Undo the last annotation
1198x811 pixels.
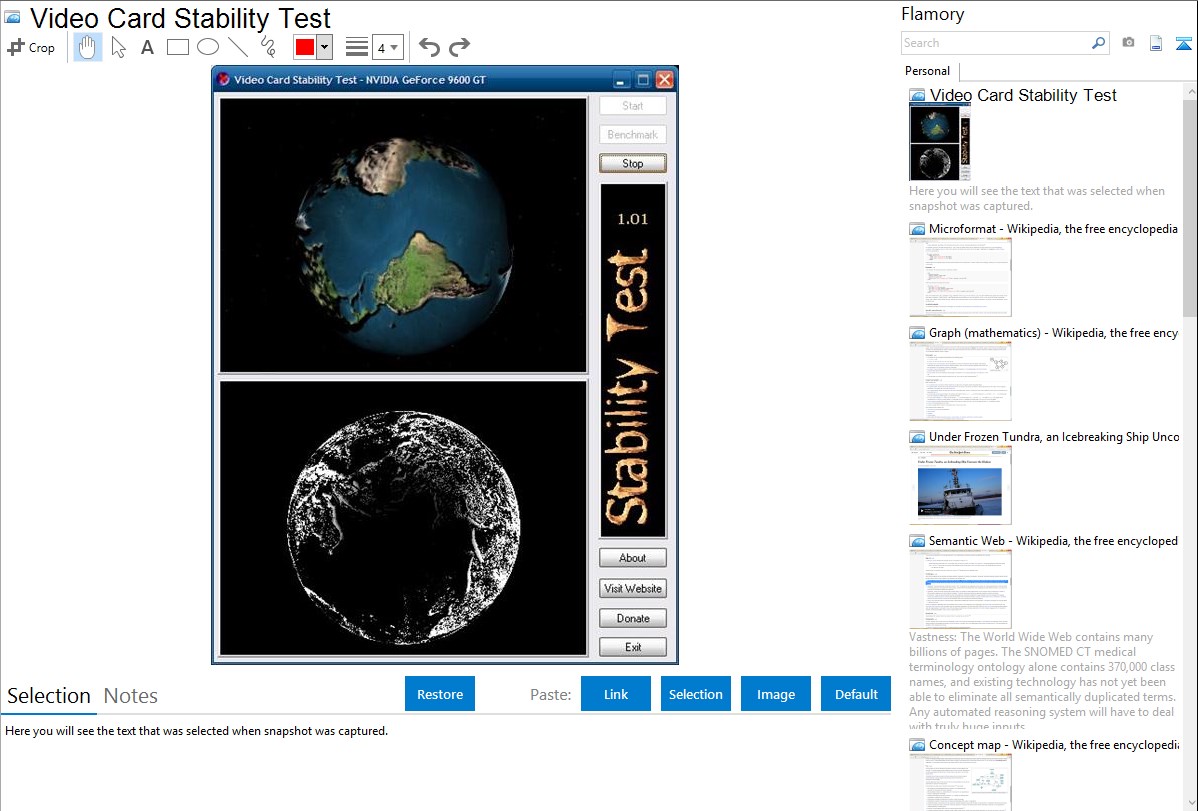(x=429, y=47)
